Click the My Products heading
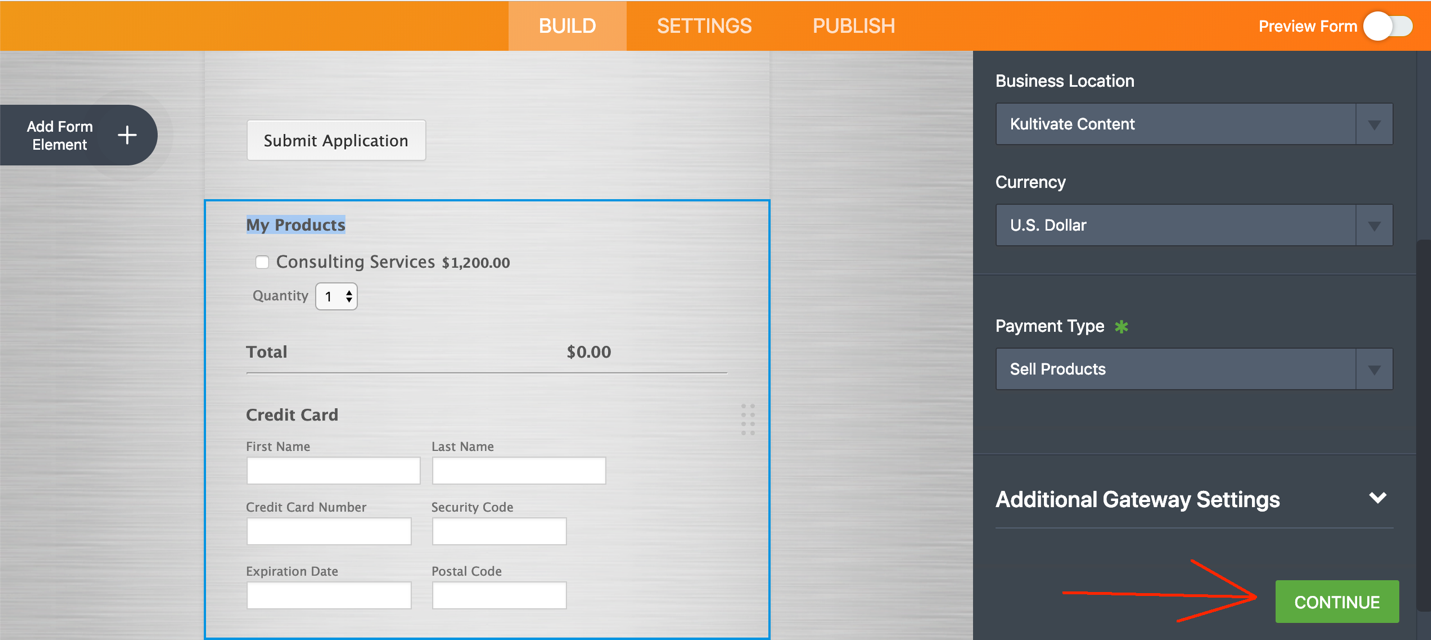The width and height of the screenshot is (1431, 640). [x=296, y=225]
